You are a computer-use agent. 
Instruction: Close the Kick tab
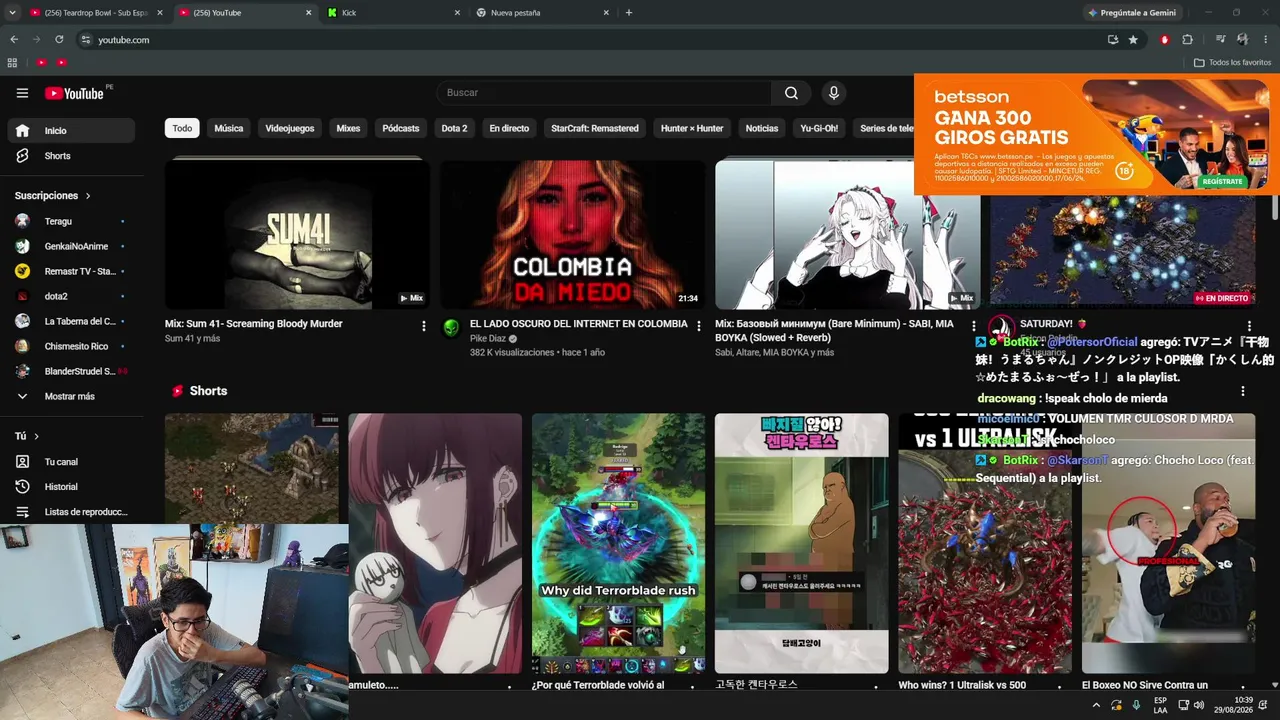457,13
